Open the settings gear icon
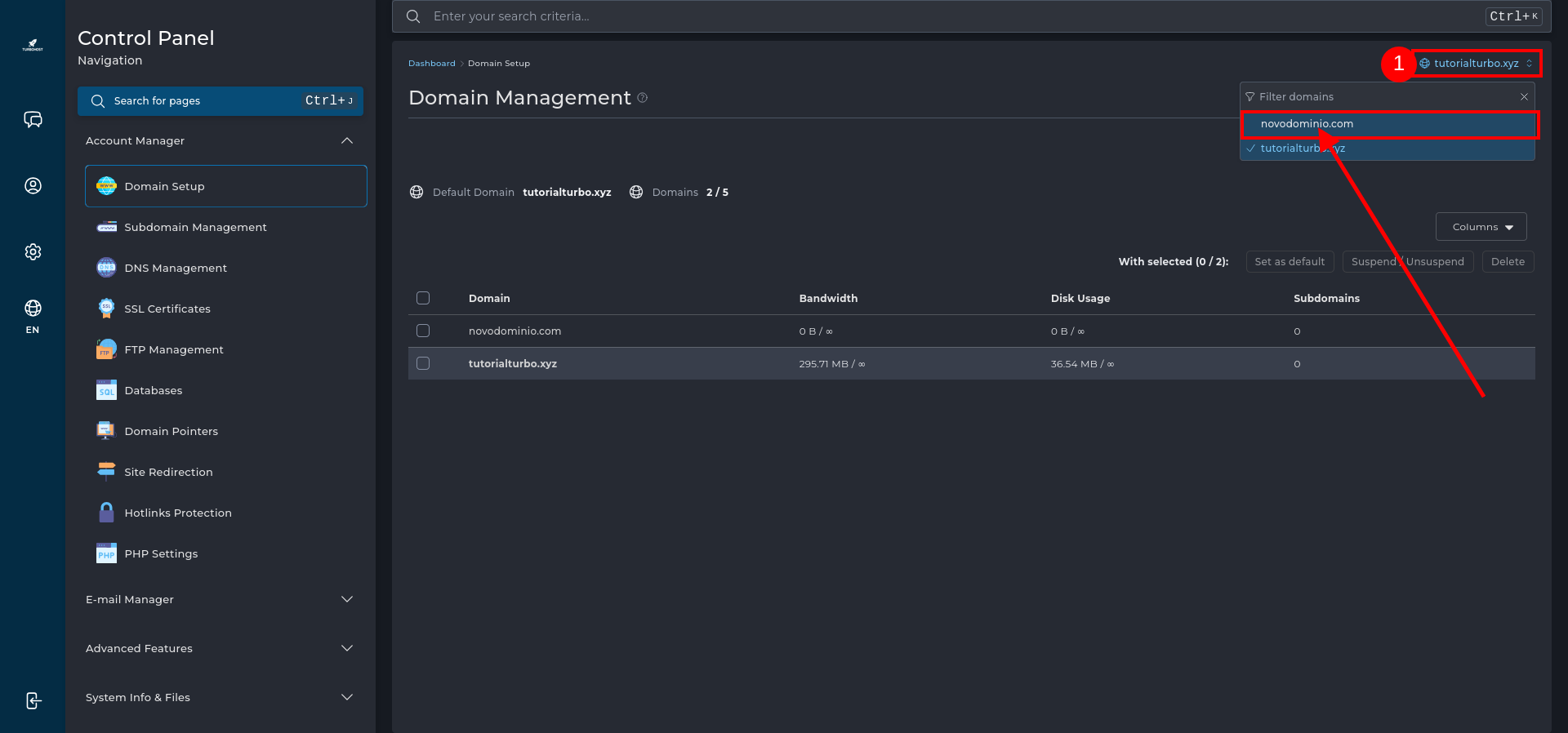 click(33, 251)
